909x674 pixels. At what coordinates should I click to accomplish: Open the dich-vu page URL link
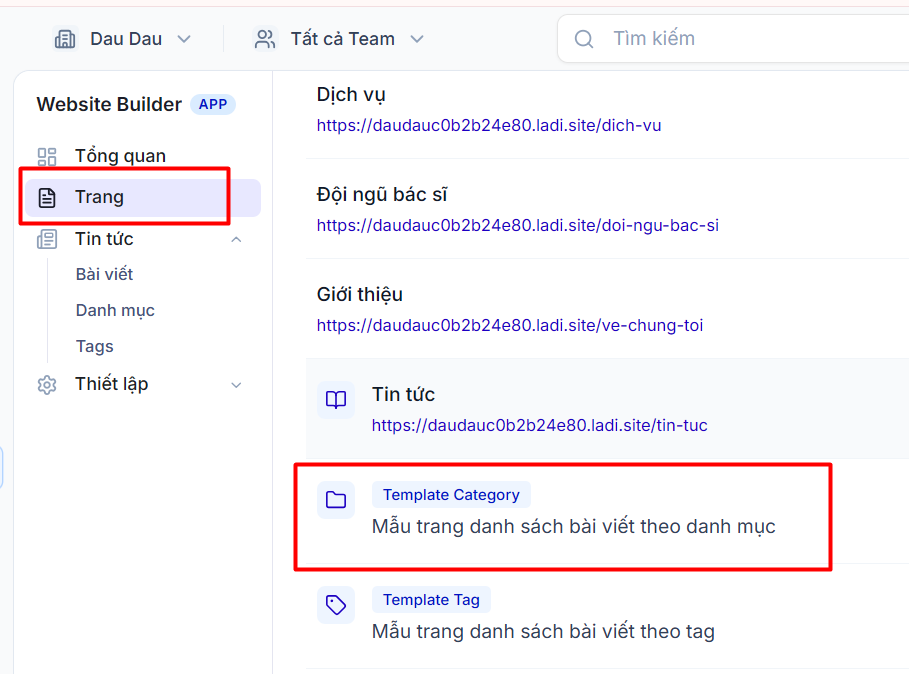click(489, 125)
